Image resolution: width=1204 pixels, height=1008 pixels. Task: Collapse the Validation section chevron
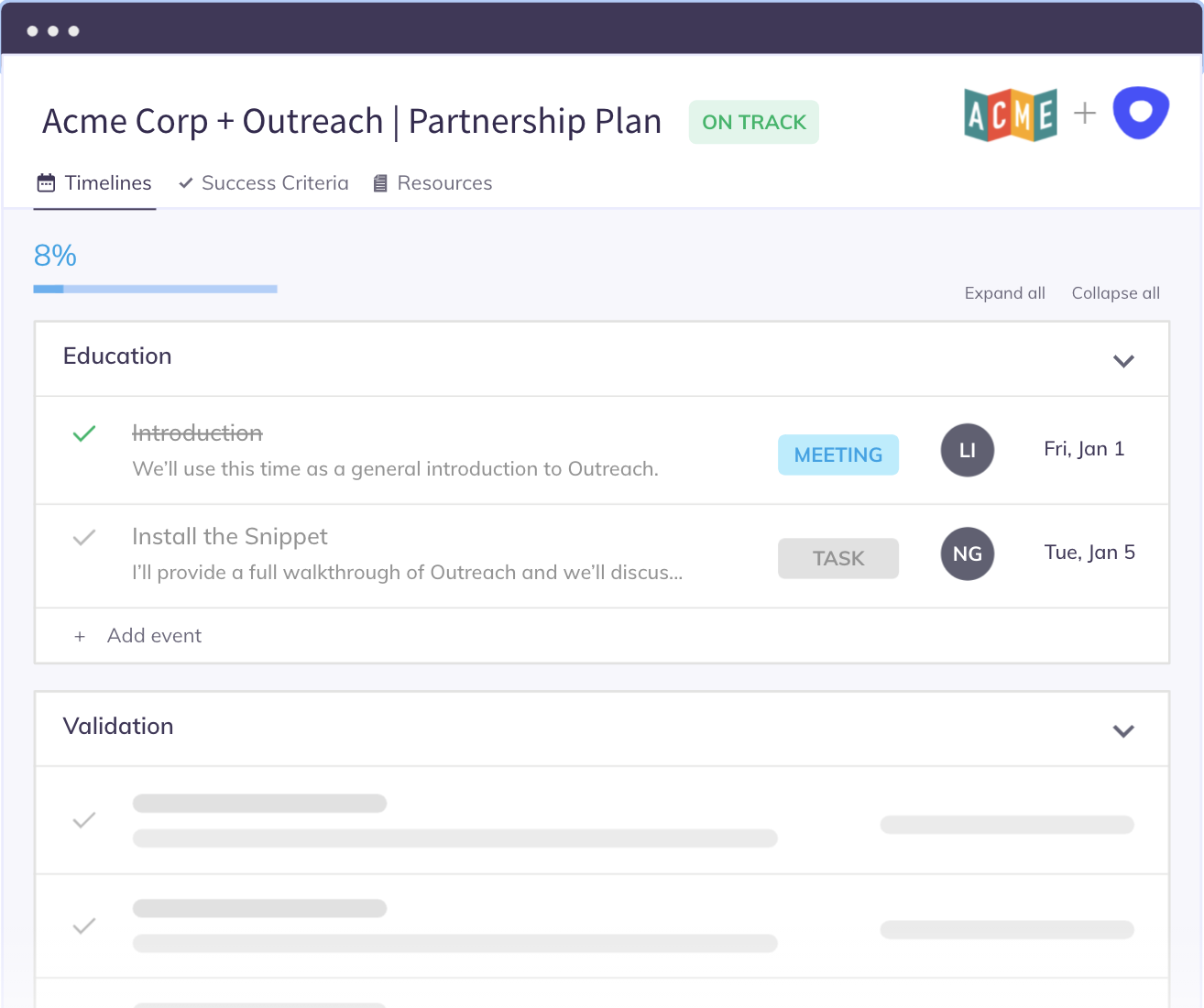tap(1123, 731)
